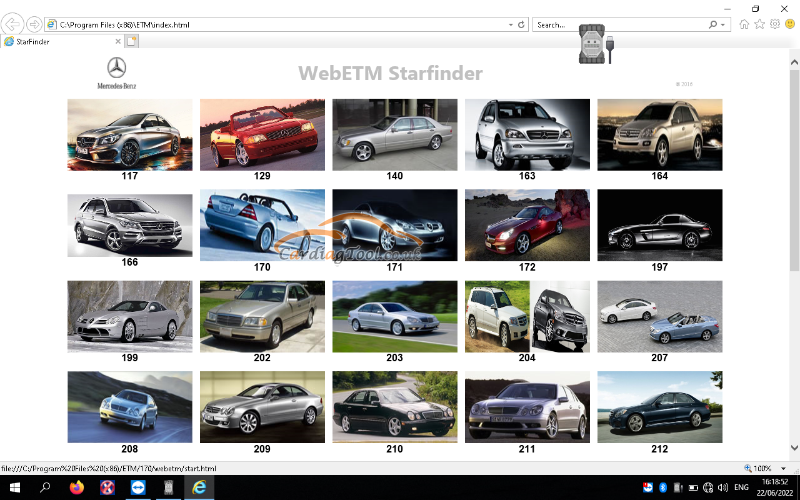
Task: Select the StarFinder browser tab
Action: (x=60, y=41)
